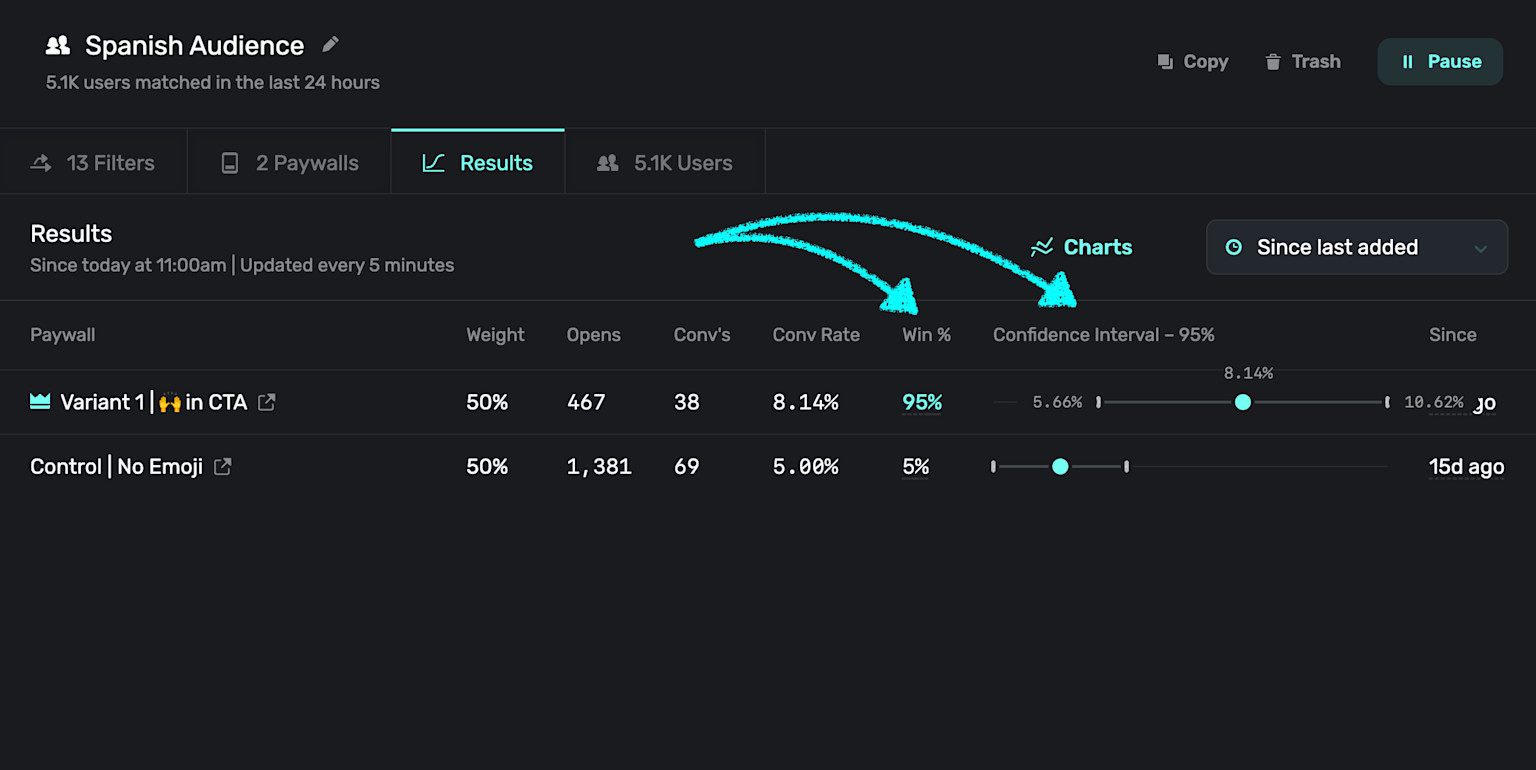Image resolution: width=1536 pixels, height=770 pixels.
Task: Click the crown icon beside Variant 1
Action: coord(40,402)
